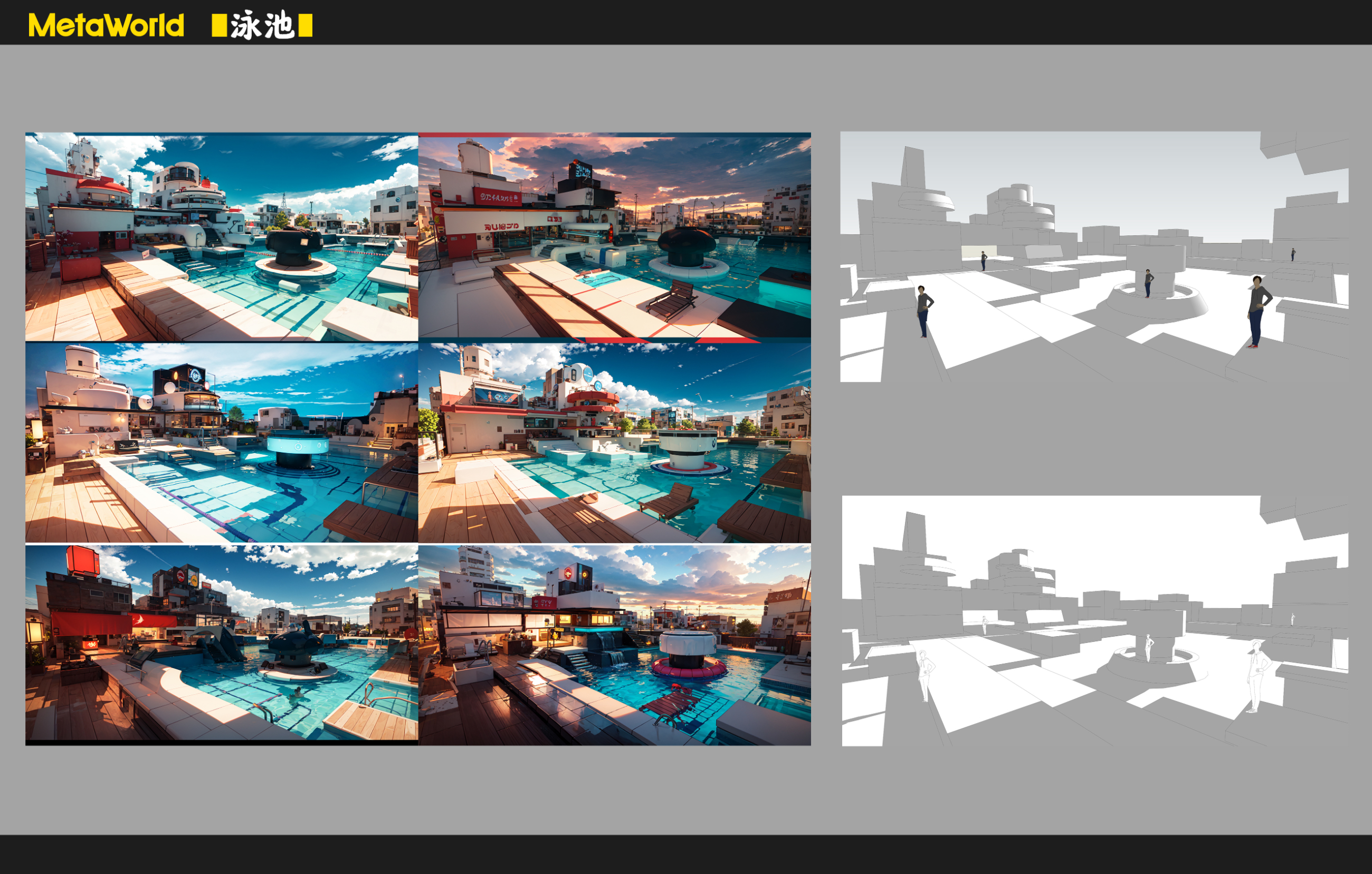Select the 泳池 title label
The height and width of the screenshot is (874, 1372).
pyautogui.click(x=262, y=26)
